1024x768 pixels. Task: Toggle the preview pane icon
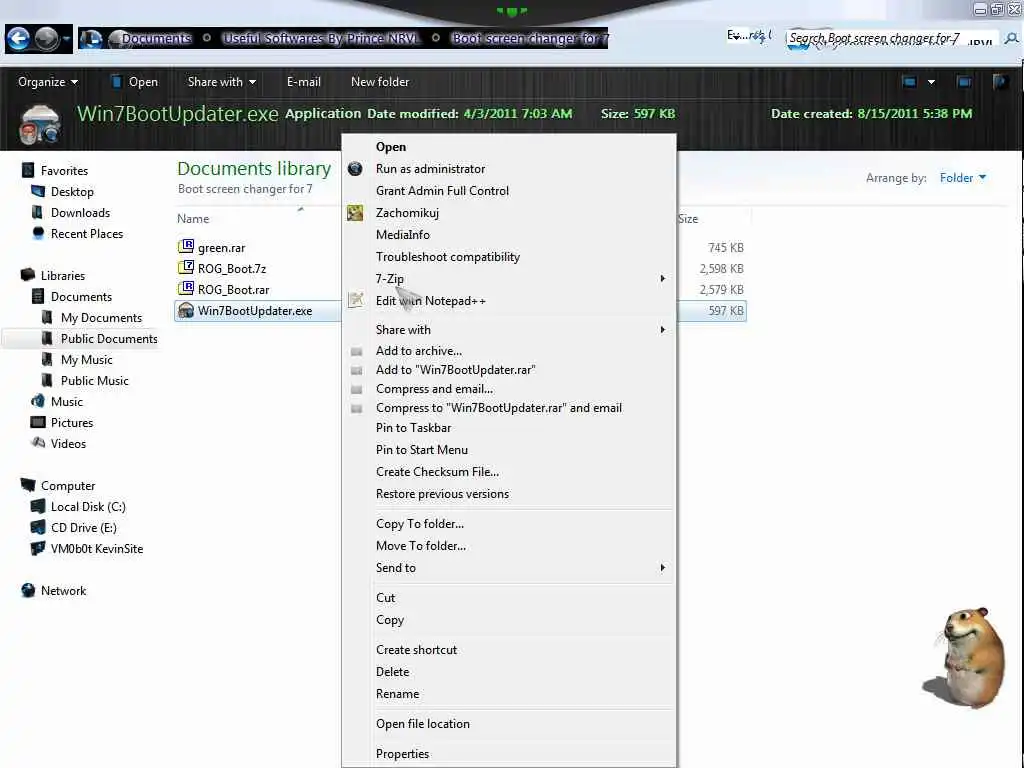[x=964, y=82]
